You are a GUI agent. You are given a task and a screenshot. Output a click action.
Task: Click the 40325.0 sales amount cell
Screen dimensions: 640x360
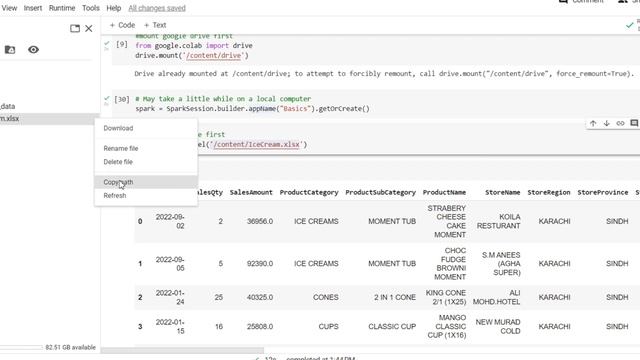point(260,297)
